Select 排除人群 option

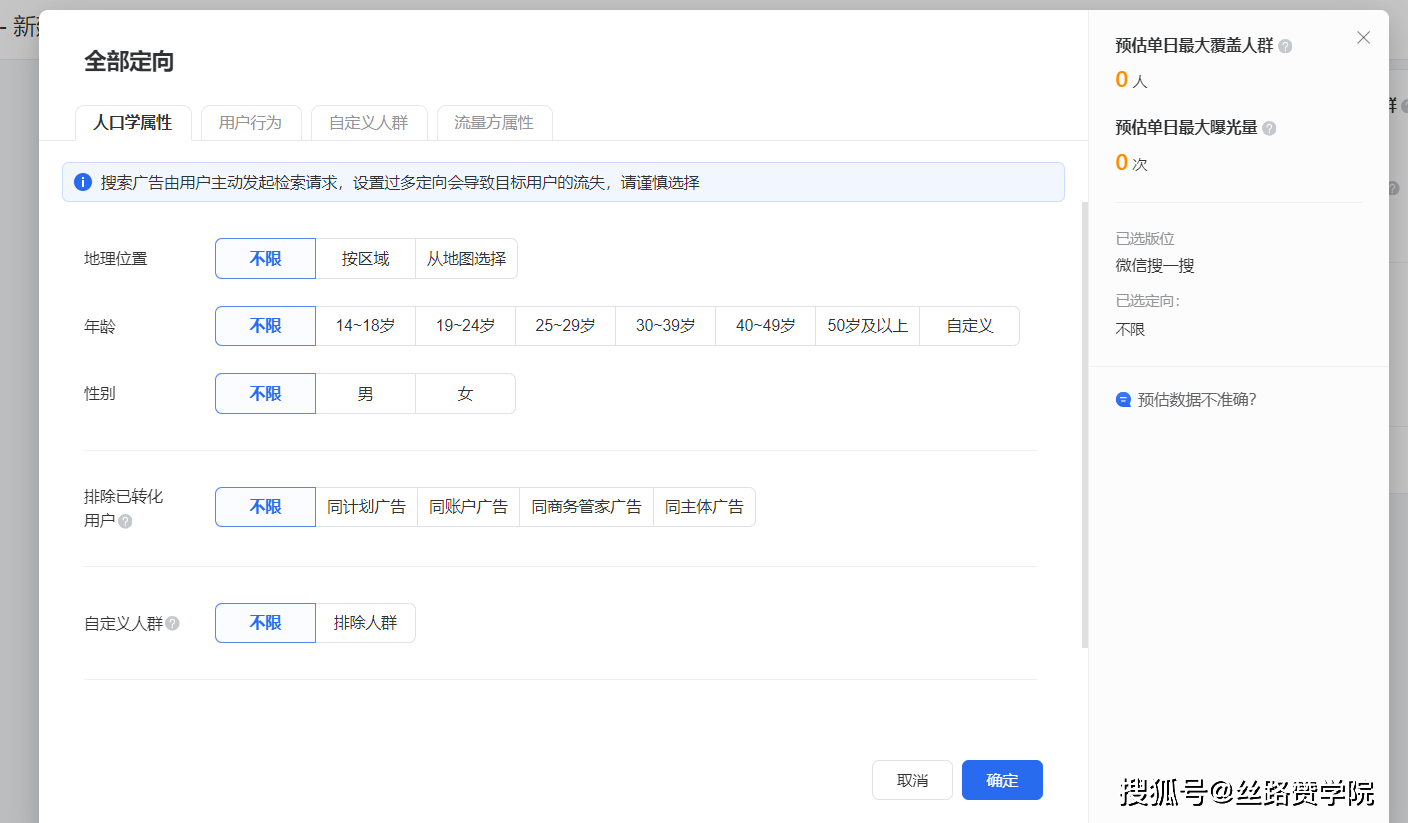[x=365, y=623]
